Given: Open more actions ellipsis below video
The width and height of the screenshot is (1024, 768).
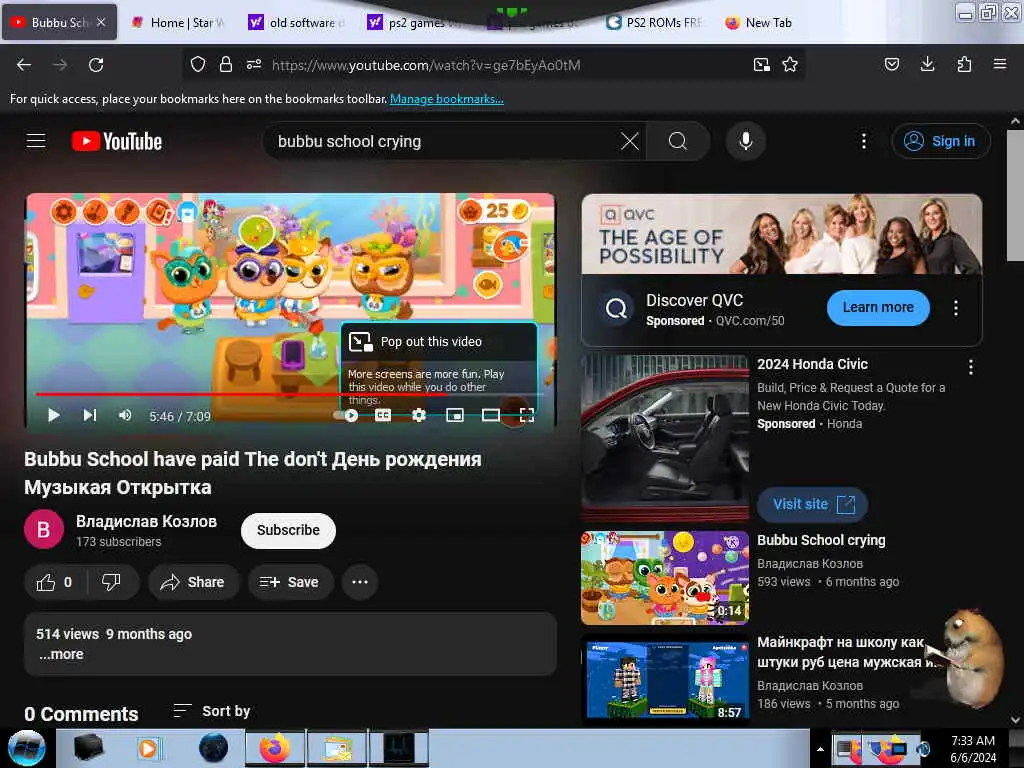Looking at the screenshot, I should coord(360,582).
